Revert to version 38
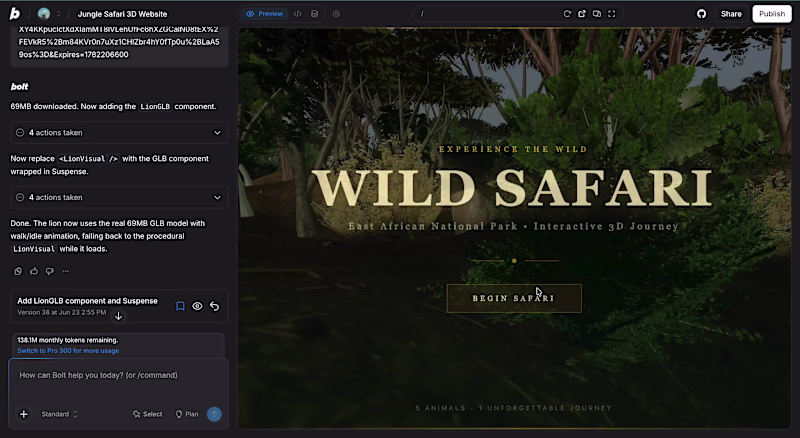This screenshot has height=438, width=800. [x=215, y=306]
